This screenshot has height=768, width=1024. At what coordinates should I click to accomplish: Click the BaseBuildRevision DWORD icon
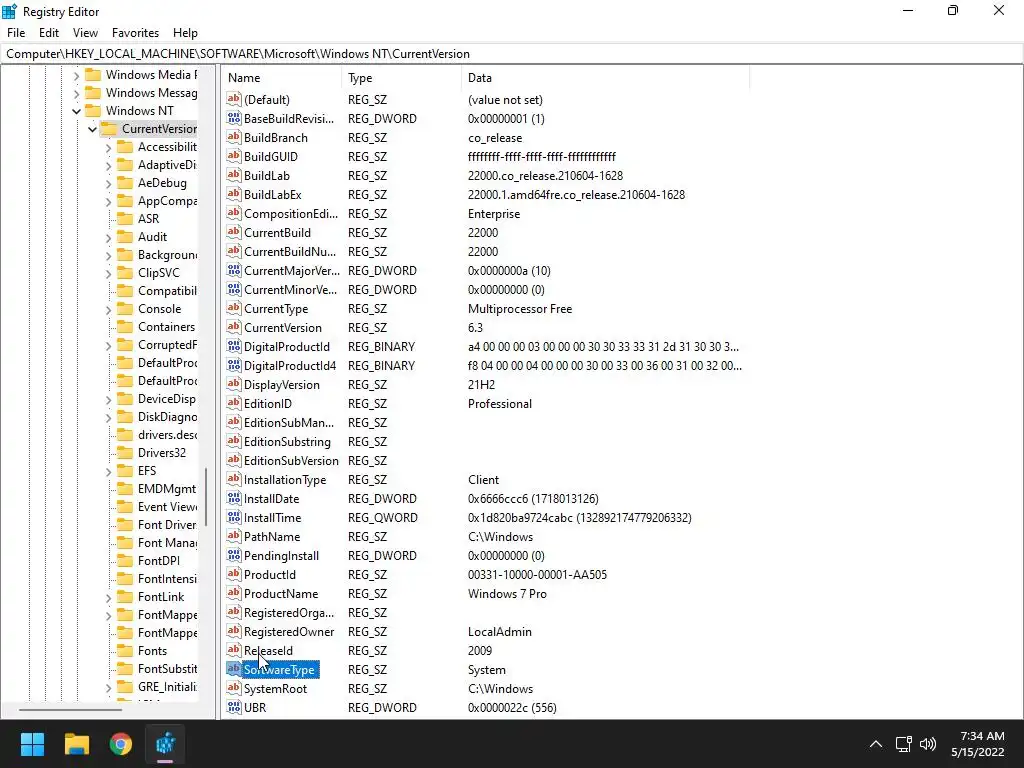click(234, 118)
